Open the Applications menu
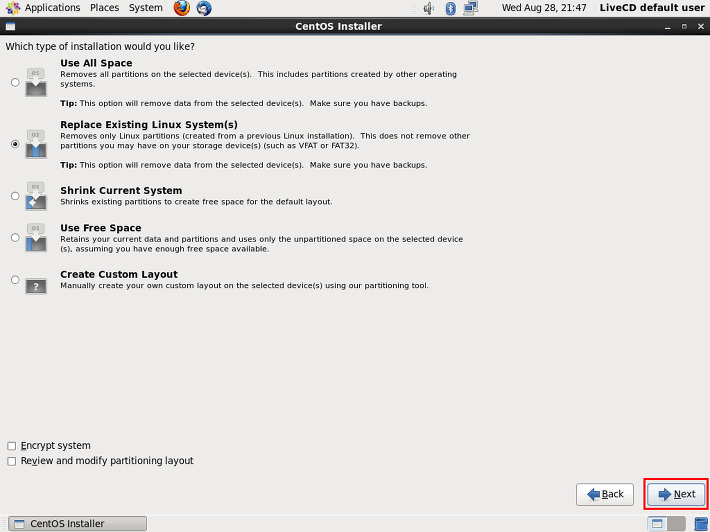Screen dimensions: 710x532 coord(52,8)
